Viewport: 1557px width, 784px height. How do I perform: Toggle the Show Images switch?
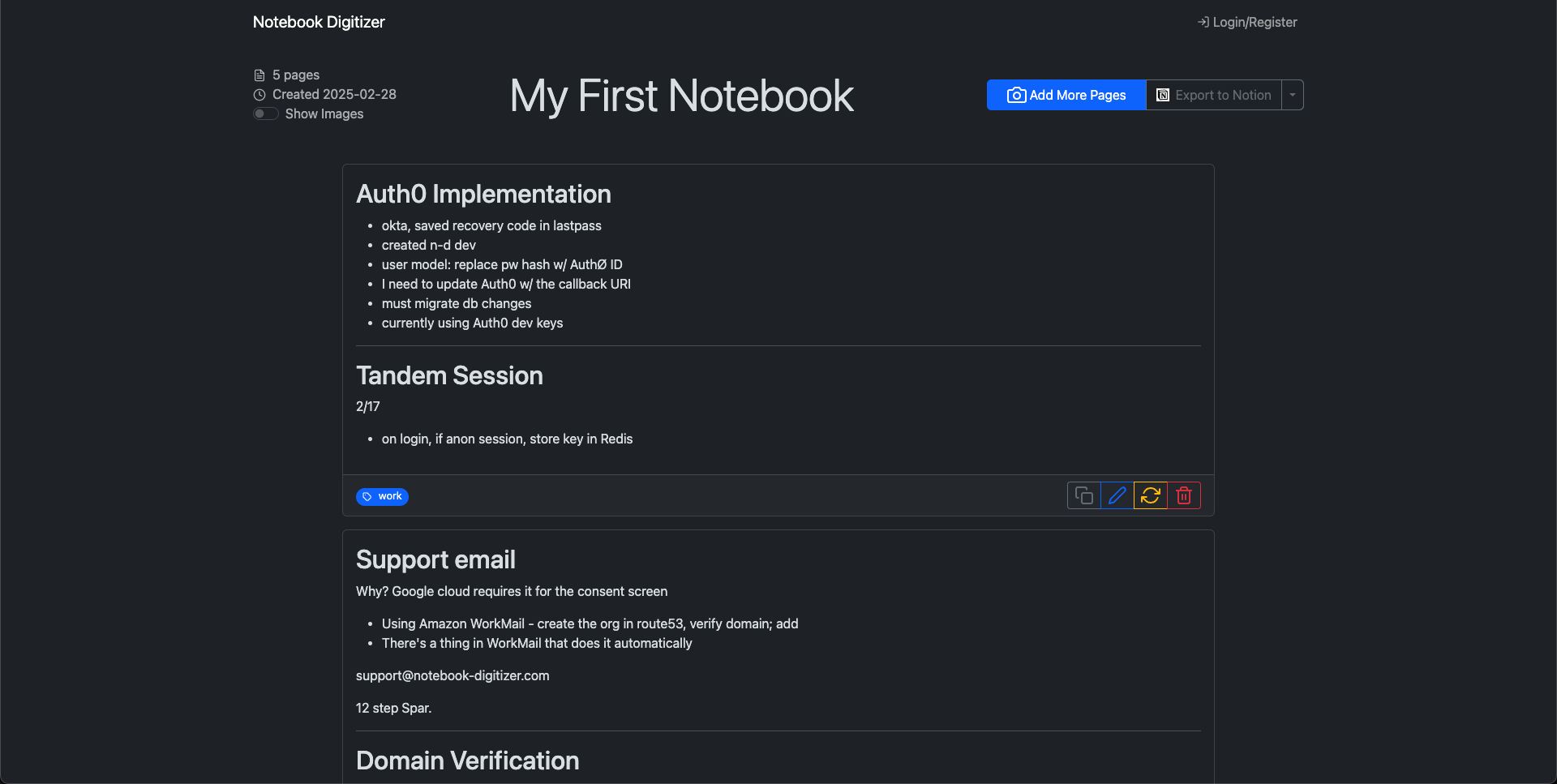265,114
